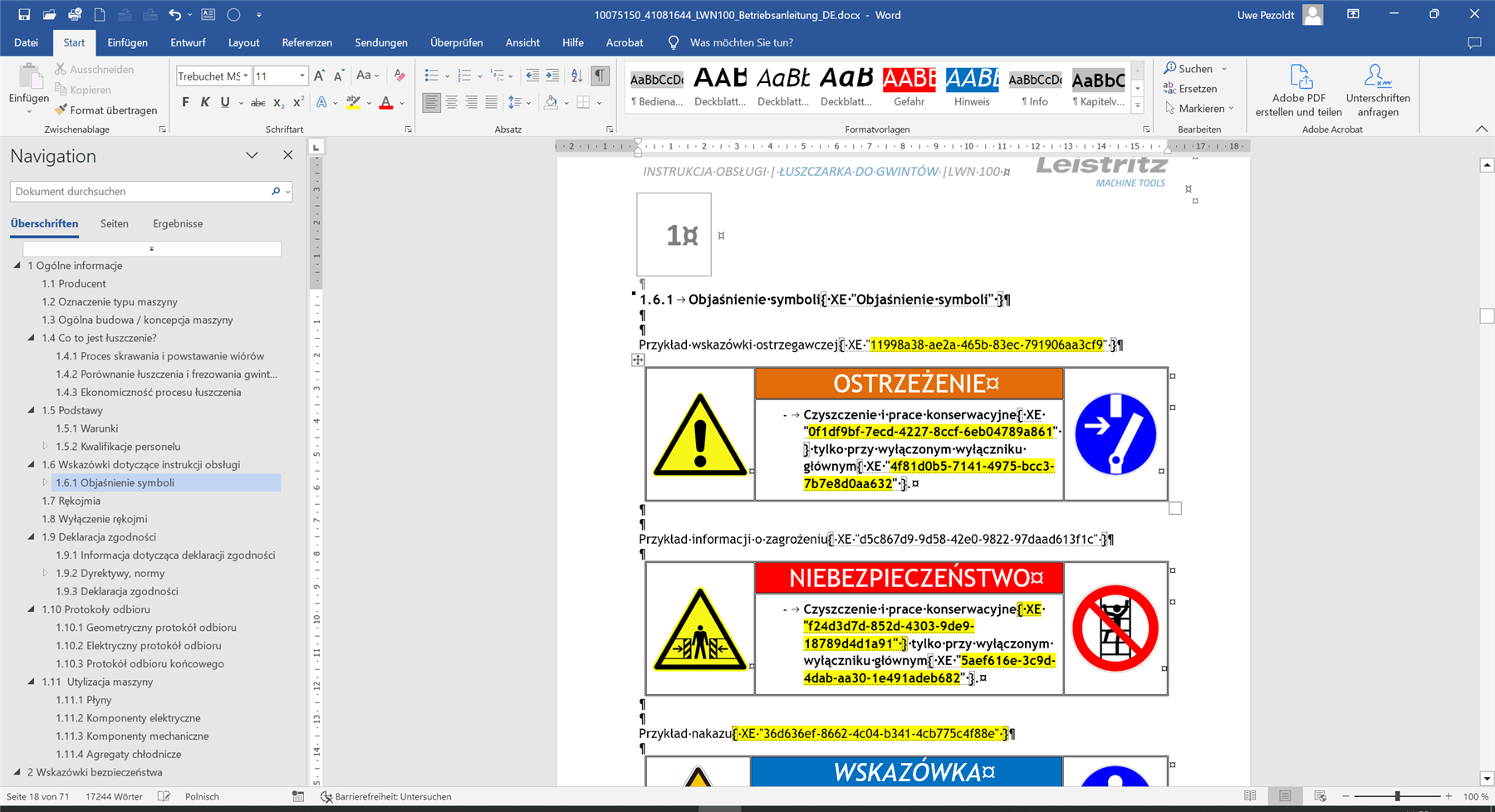Click the Einfügen paste icon
Viewport: 1495px width, 812px height.
click(29, 76)
